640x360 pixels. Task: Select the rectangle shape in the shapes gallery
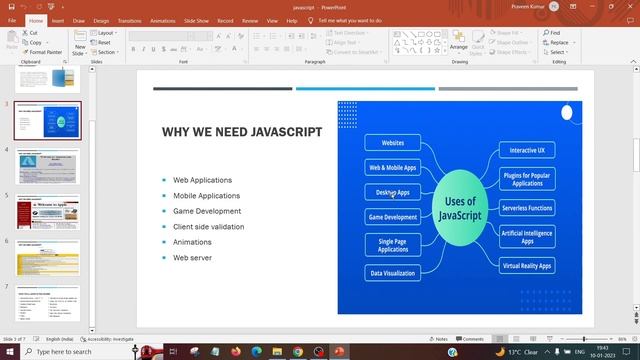pyautogui.click(x=421, y=34)
